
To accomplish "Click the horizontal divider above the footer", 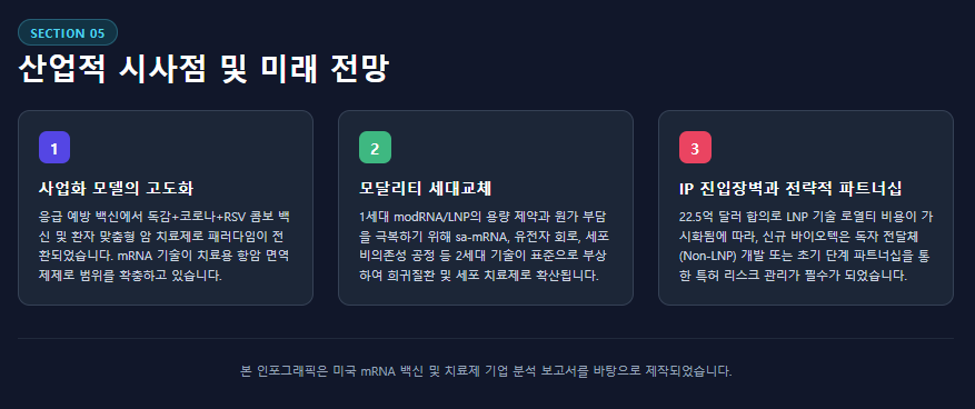I will point(486,338).
